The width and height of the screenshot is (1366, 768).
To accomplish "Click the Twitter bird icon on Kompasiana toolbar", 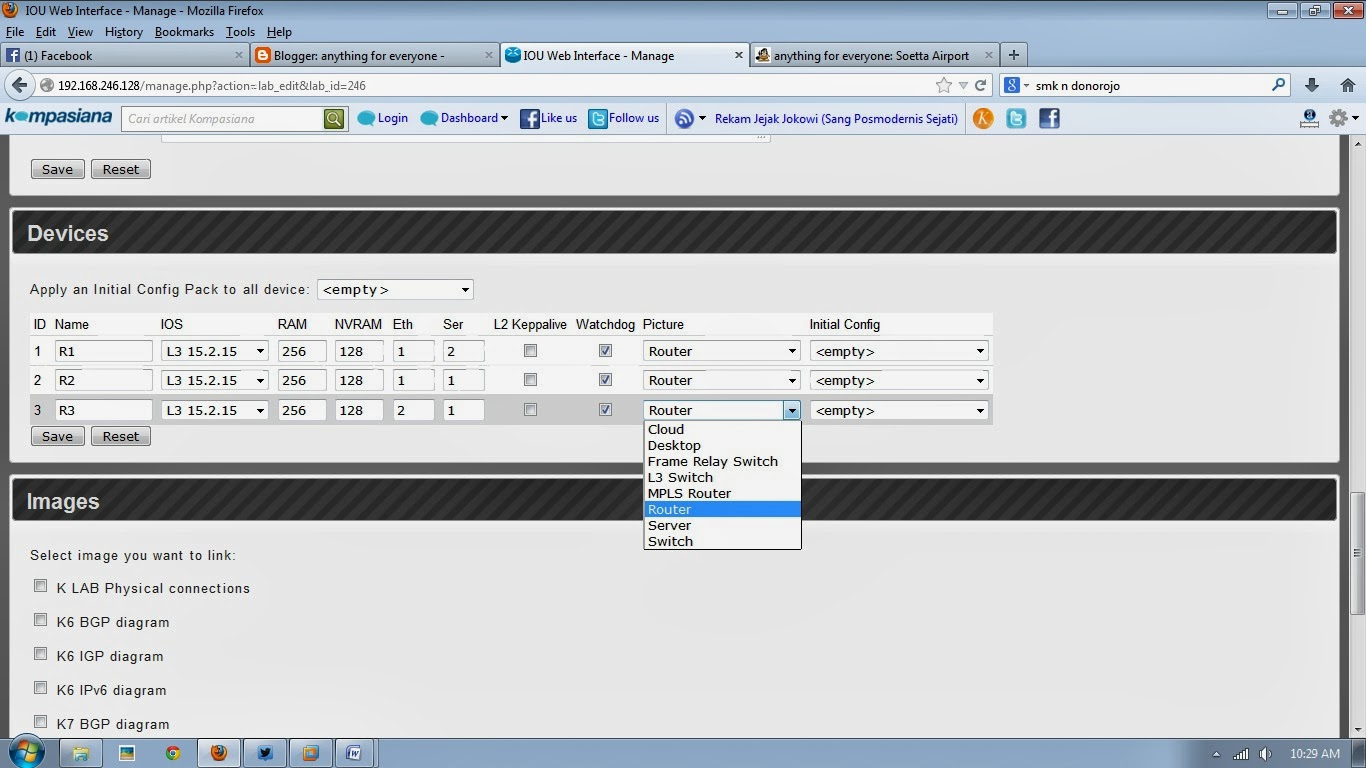I will coord(1016,118).
